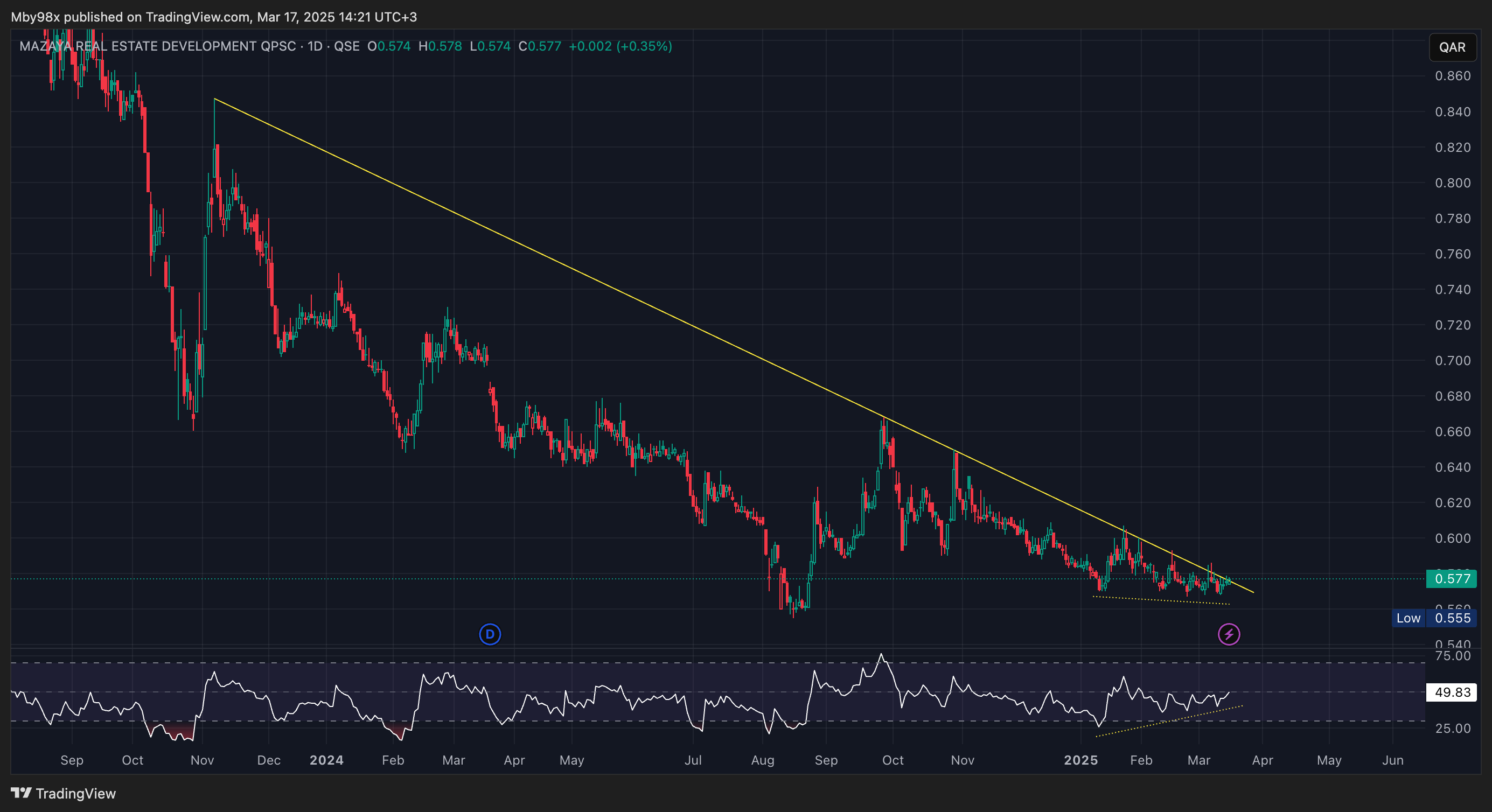This screenshot has width=1492, height=812.
Task: Click the purple lightning event marker
Action: point(1229,634)
